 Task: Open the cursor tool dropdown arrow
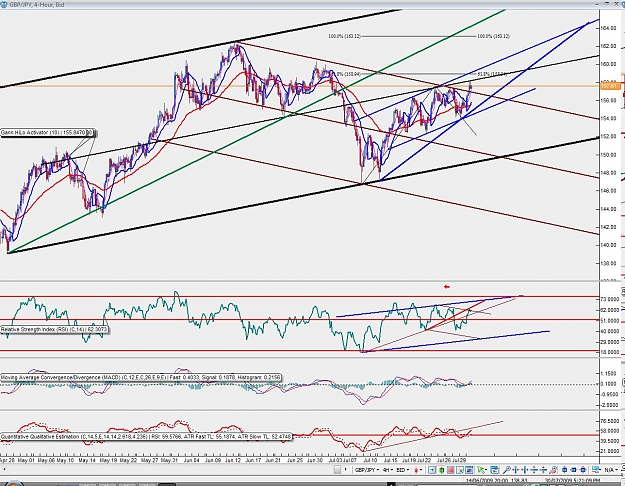coord(486,470)
